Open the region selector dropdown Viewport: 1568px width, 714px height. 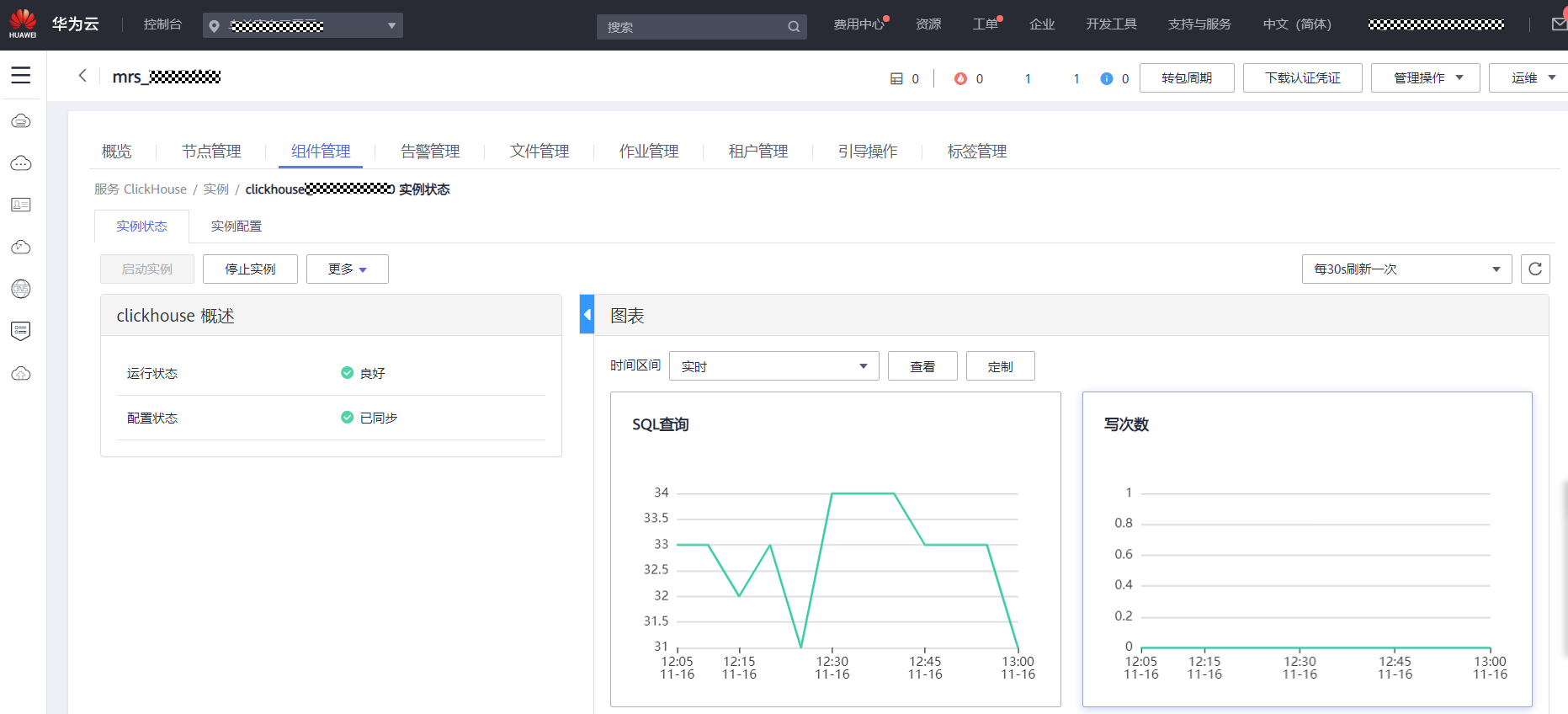303,25
